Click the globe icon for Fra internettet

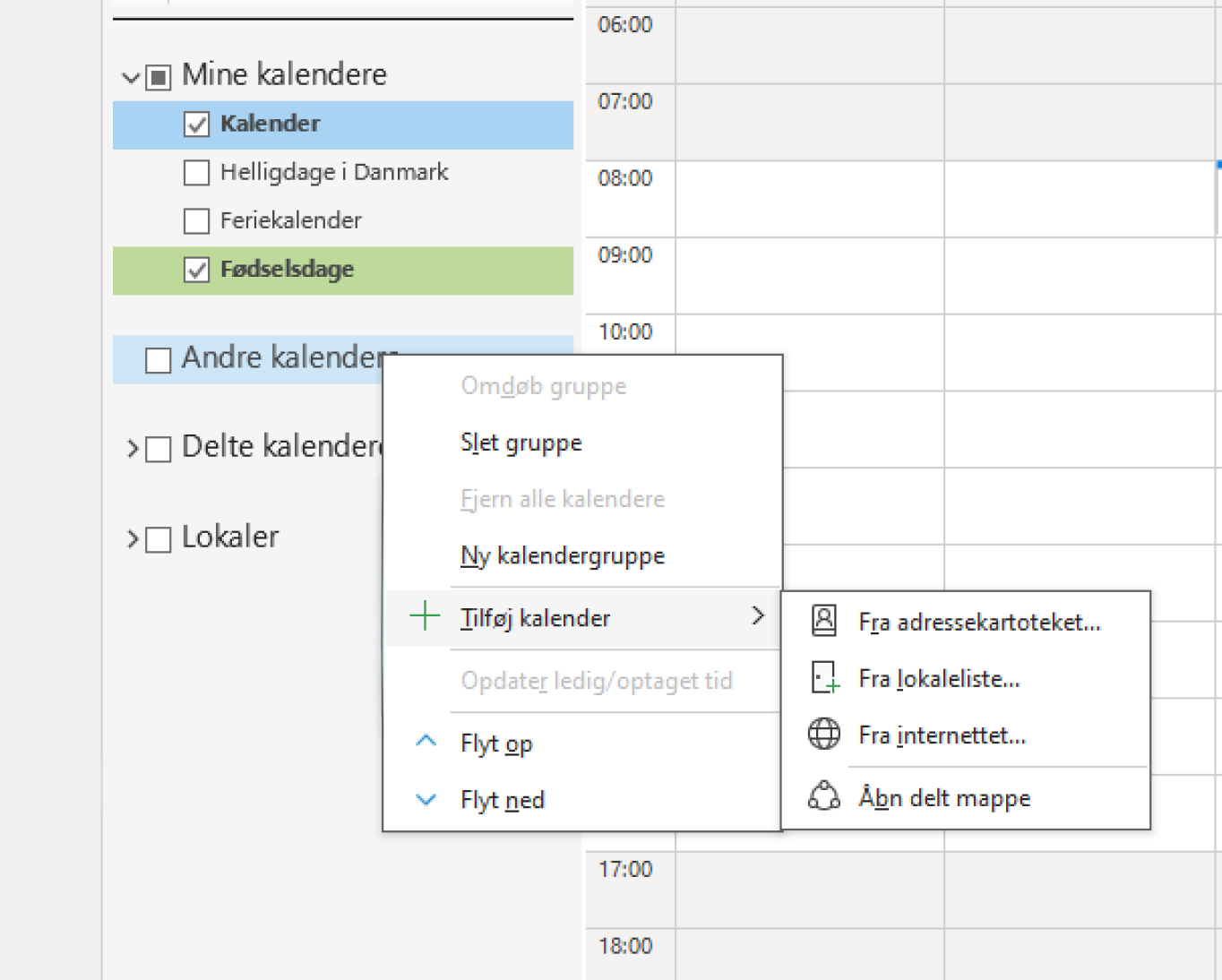[823, 735]
